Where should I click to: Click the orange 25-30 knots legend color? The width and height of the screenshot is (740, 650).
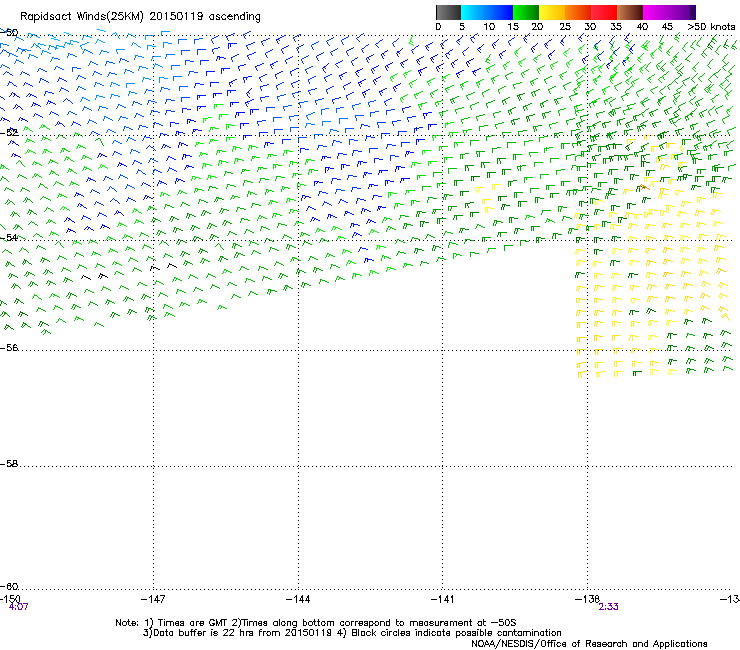point(578,12)
